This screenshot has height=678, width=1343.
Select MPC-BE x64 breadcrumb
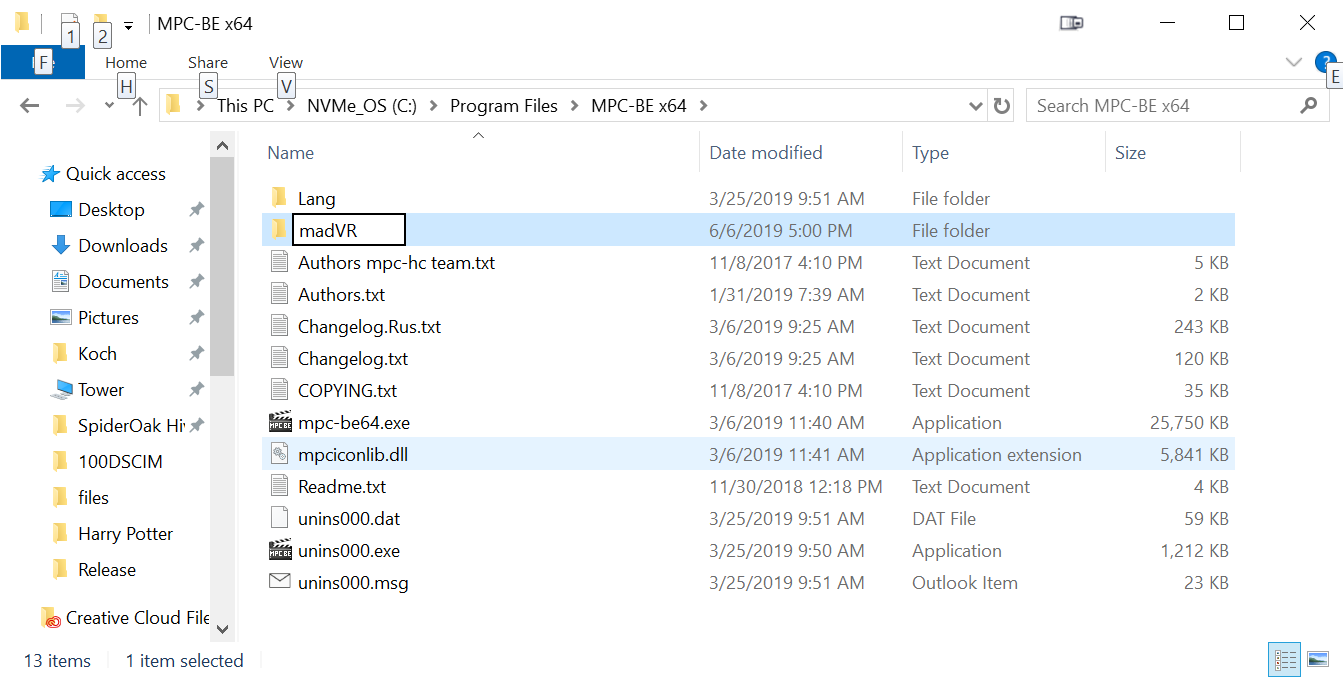click(x=639, y=105)
